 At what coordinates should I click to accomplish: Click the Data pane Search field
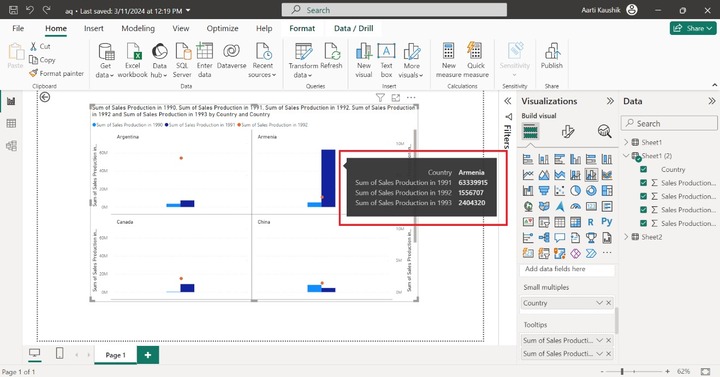(669, 124)
